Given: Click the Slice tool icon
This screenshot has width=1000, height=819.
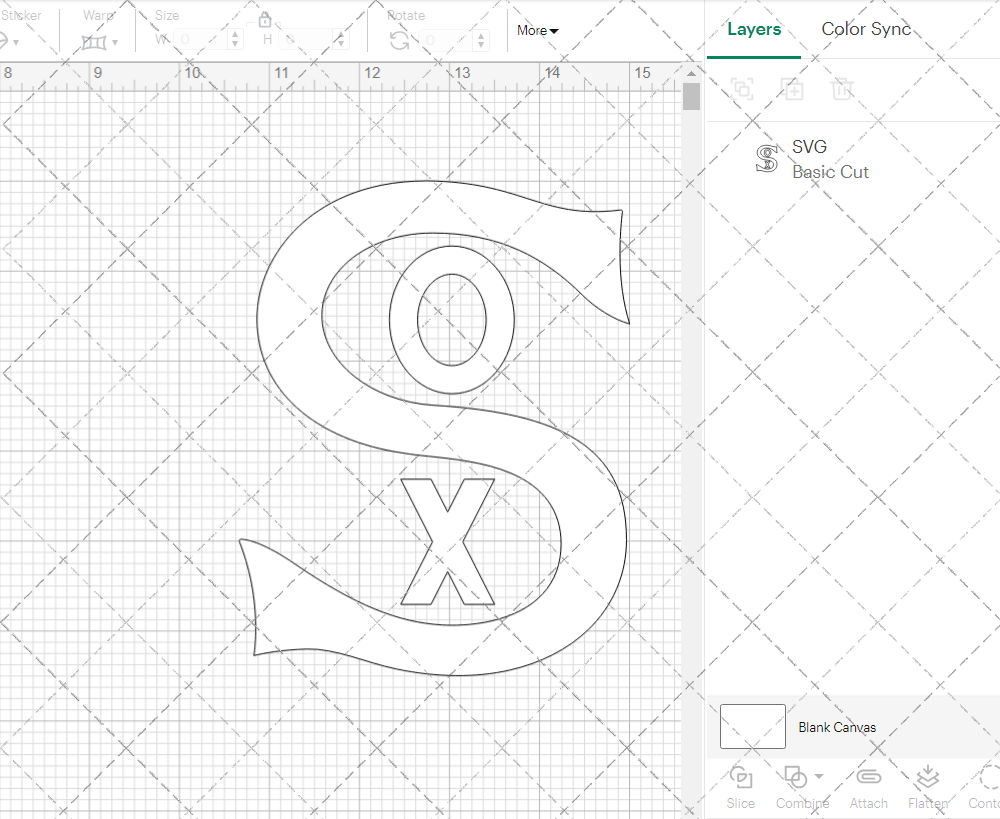Looking at the screenshot, I should [740, 778].
